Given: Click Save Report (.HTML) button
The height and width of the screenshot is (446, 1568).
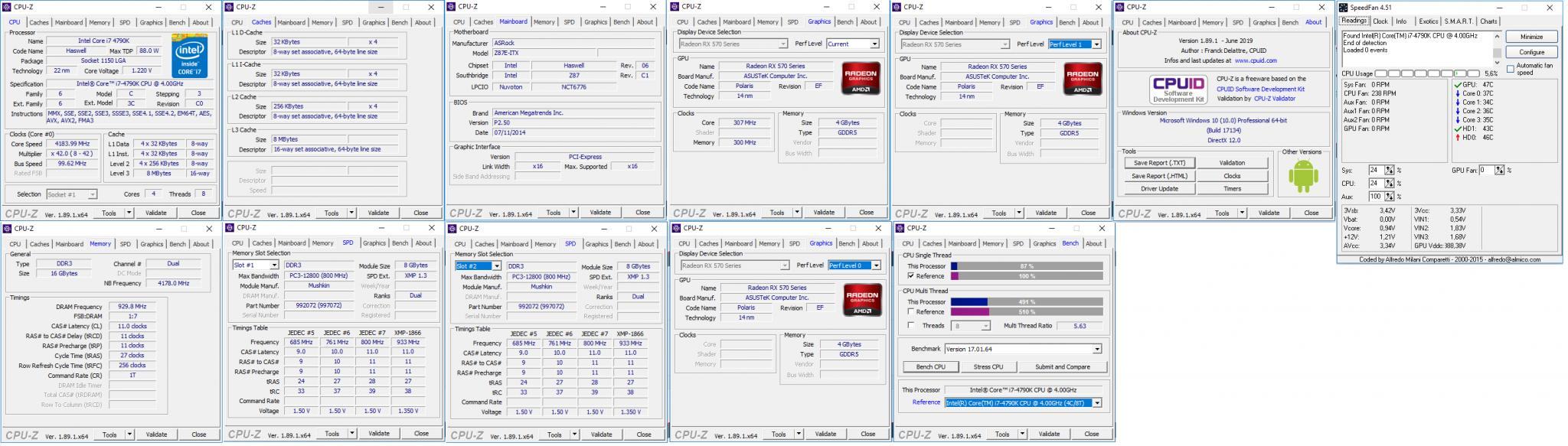Looking at the screenshot, I should (1159, 175).
